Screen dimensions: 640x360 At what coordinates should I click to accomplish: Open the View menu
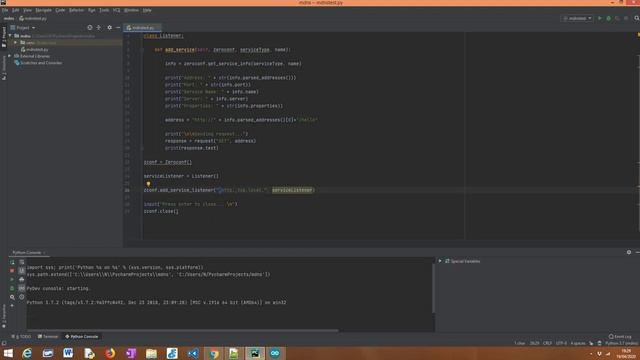tap(27, 10)
